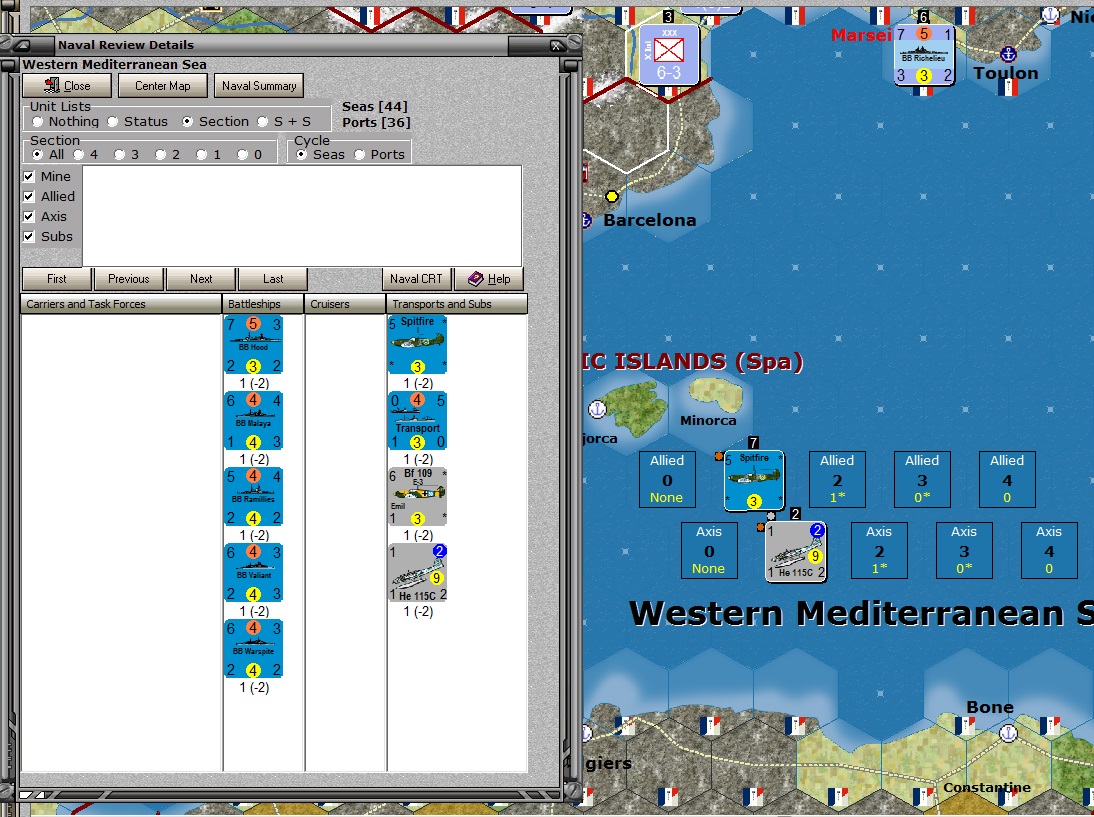This screenshot has height=817, width=1094.
Task: Click the Toulon port anchor symbol
Action: [1007, 54]
